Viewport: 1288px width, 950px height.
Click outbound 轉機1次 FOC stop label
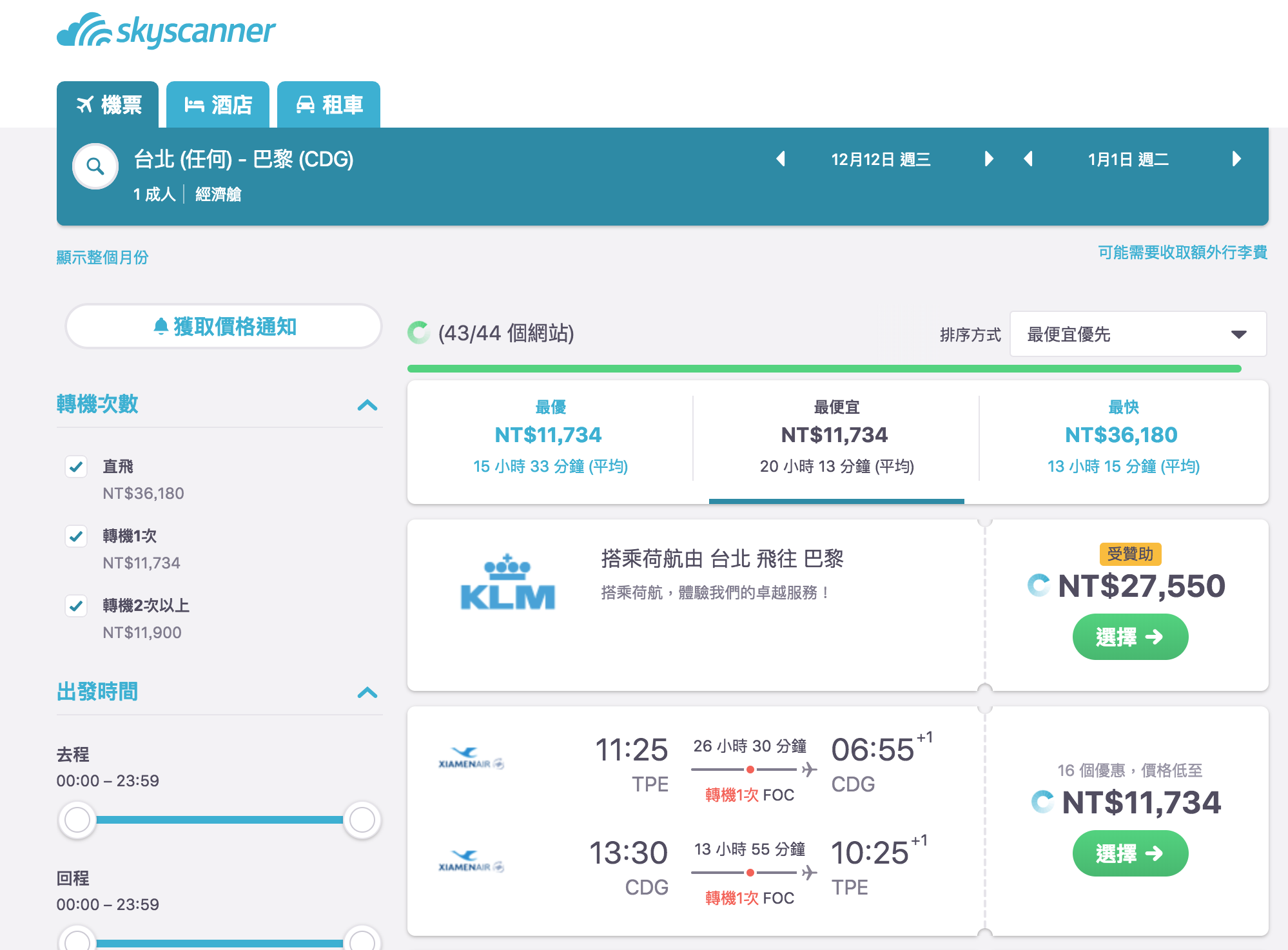pos(750,795)
